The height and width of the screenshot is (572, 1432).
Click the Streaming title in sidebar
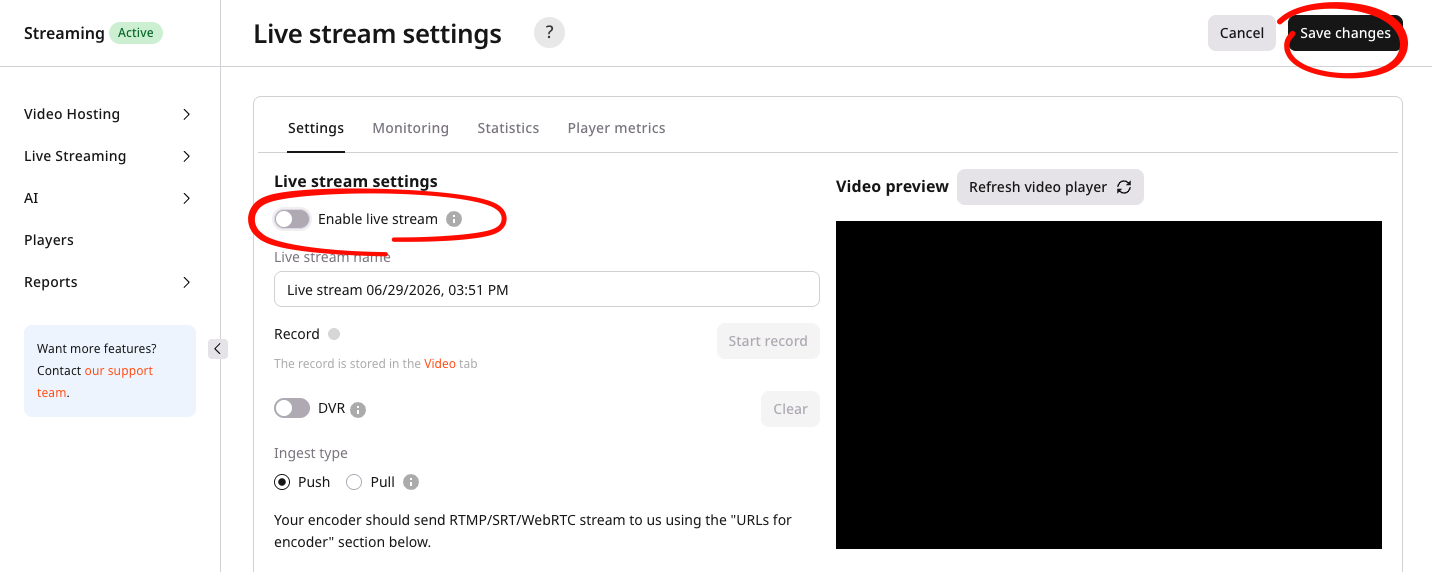click(64, 33)
